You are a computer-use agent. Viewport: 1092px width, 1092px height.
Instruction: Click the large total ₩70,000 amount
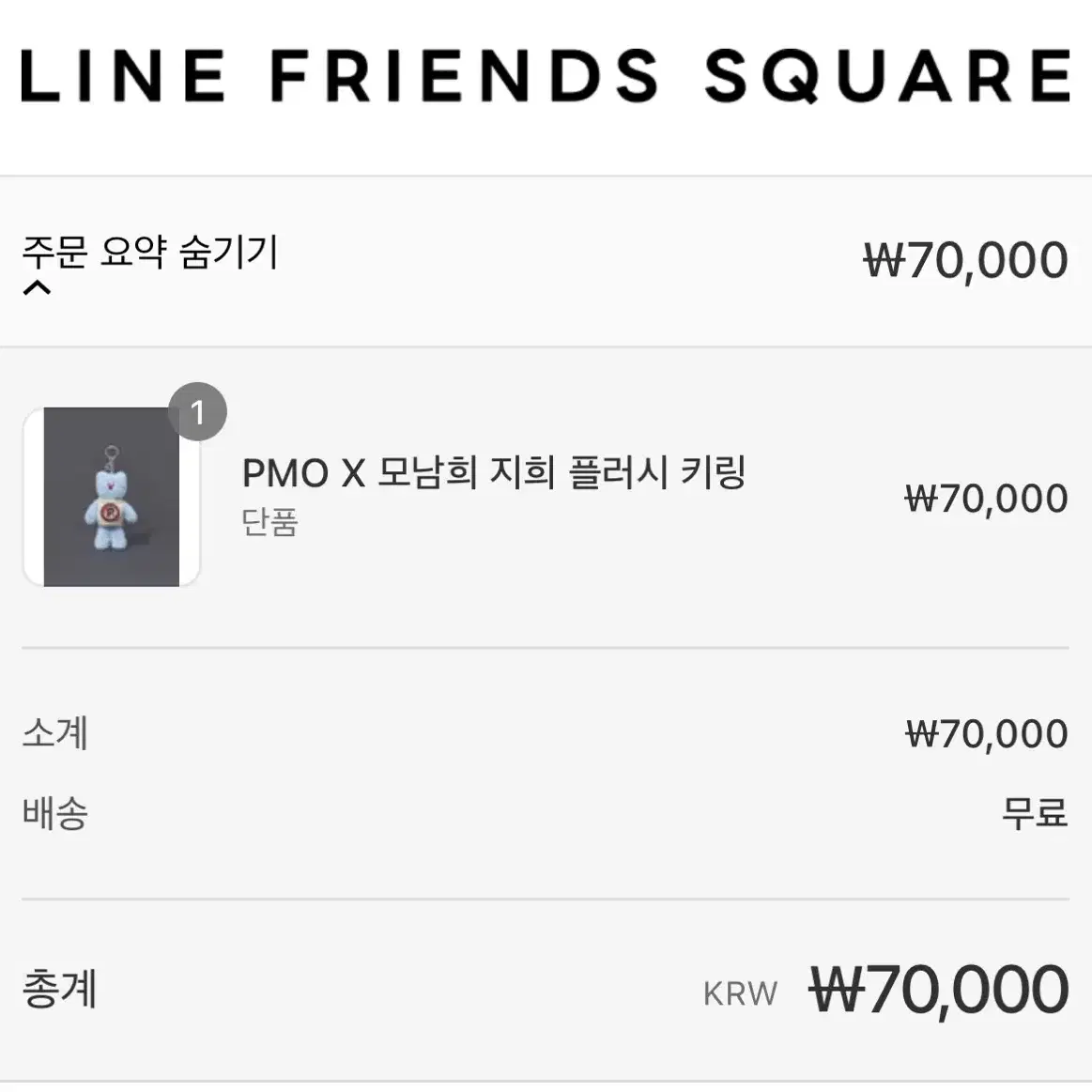(939, 990)
